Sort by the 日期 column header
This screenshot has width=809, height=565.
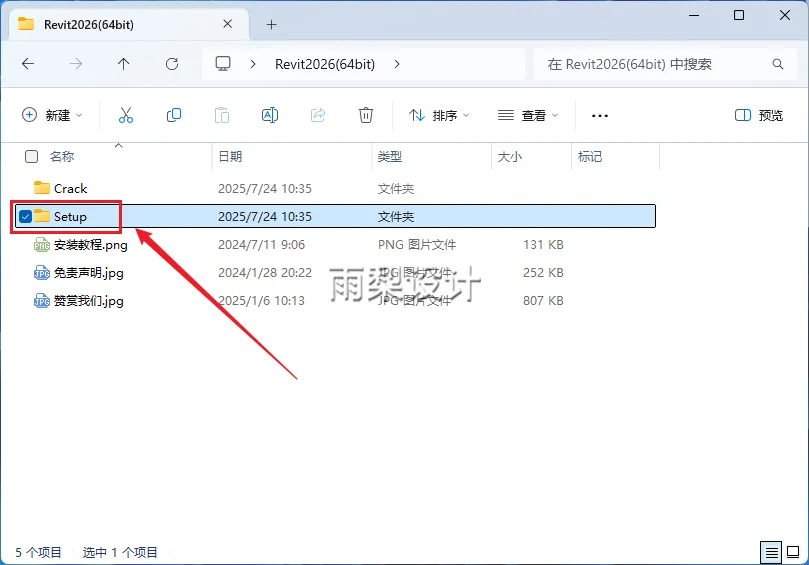click(x=230, y=156)
